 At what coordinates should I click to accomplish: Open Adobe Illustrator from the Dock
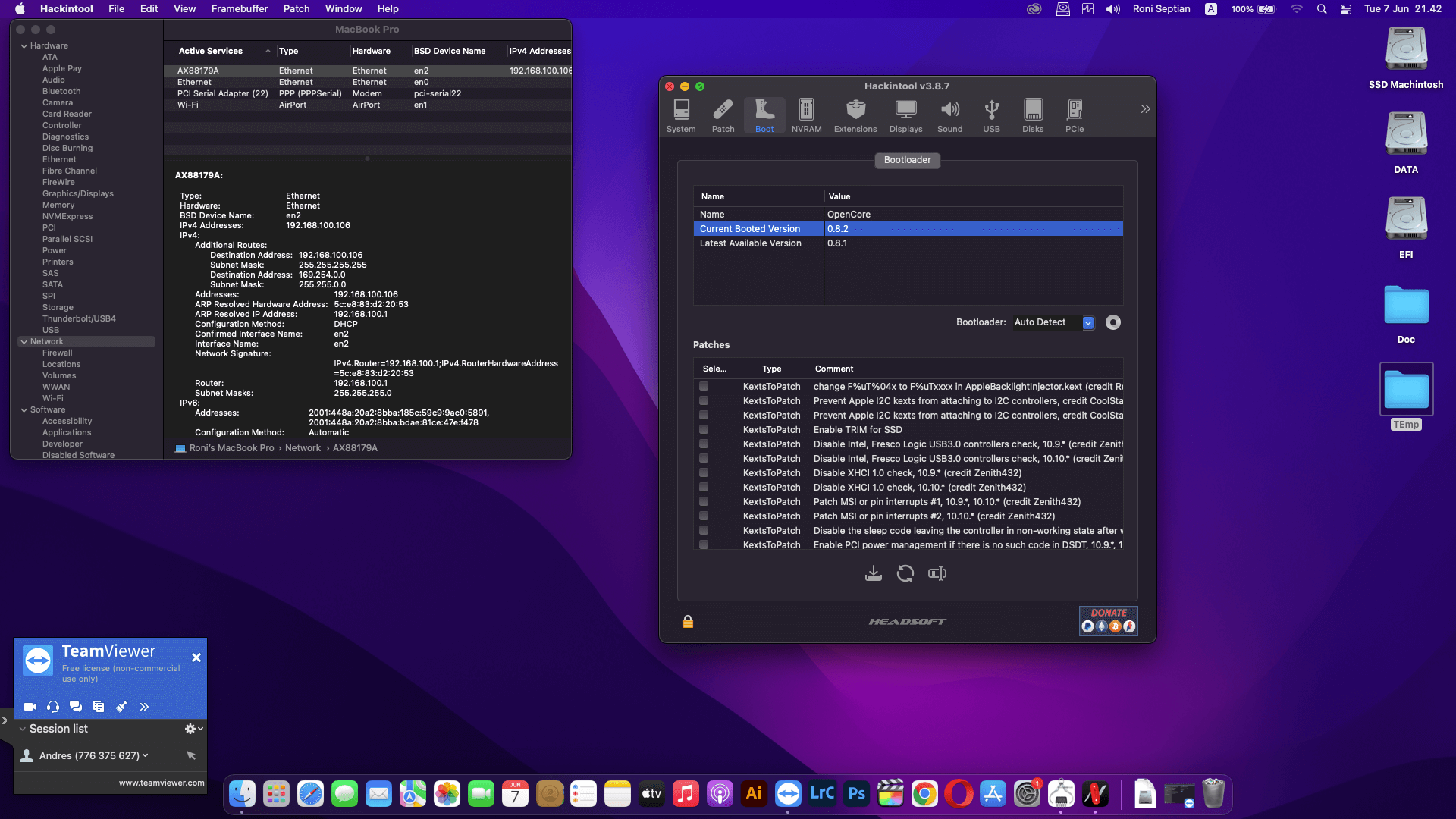point(754,794)
